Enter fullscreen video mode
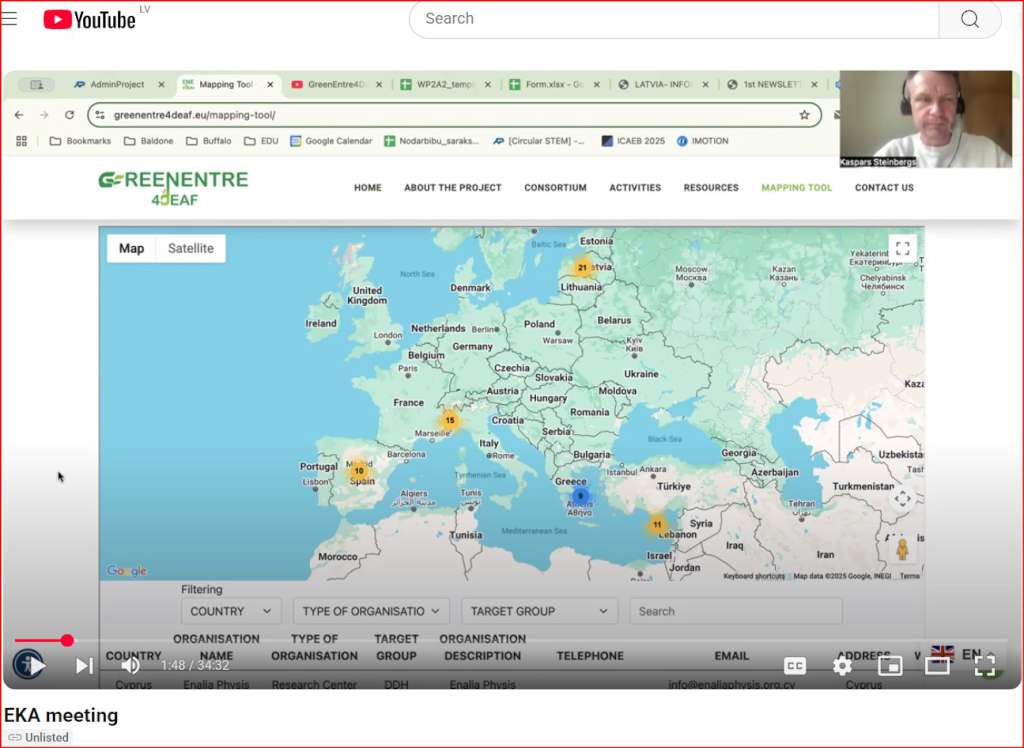Image resolution: width=1024 pixels, height=748 pixels. coord(984,665)
